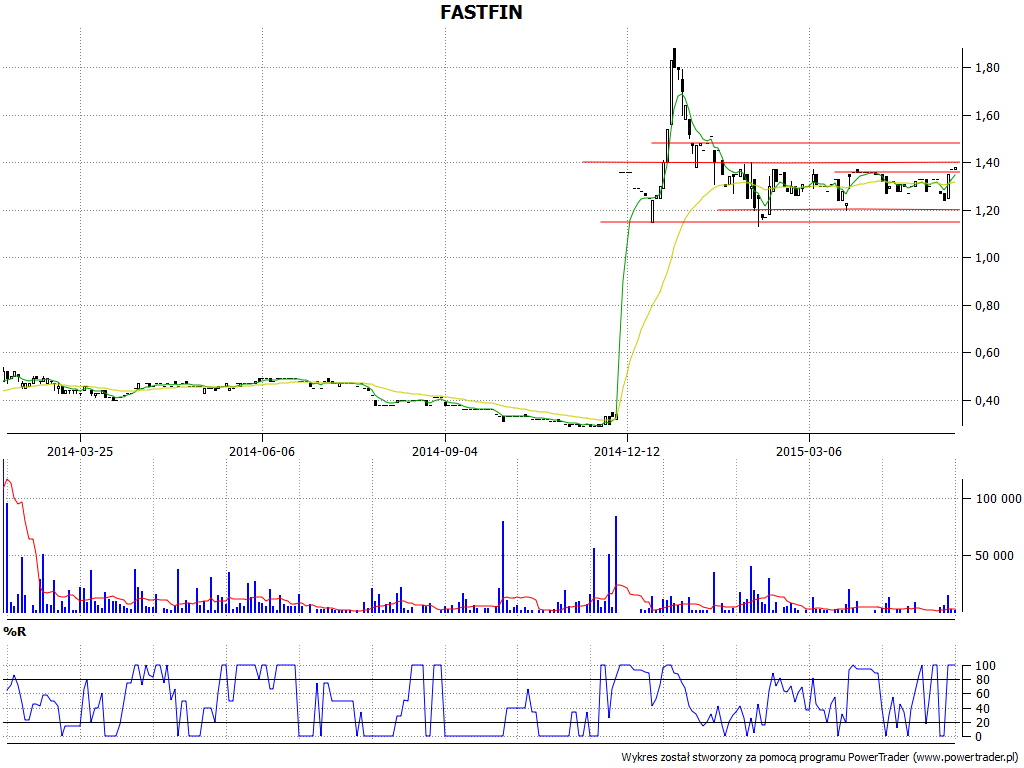Click the 1,00 price axis value
The height and width of the screenshot is (768, 1024).
987,258
